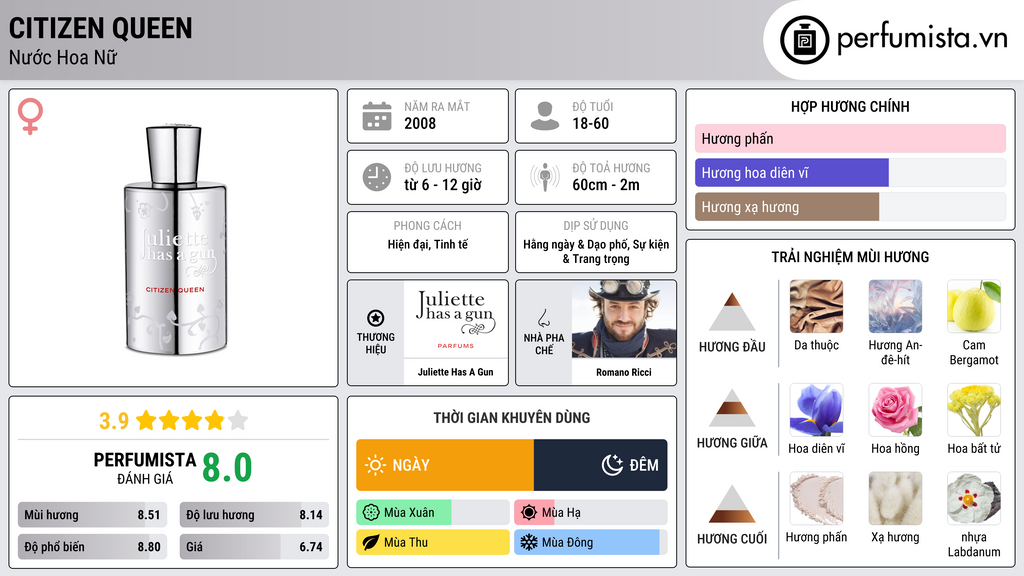Viewport: 1024px width, 576px height.
Task: Click the grey fifth rating star
Action: pos(238,420)
